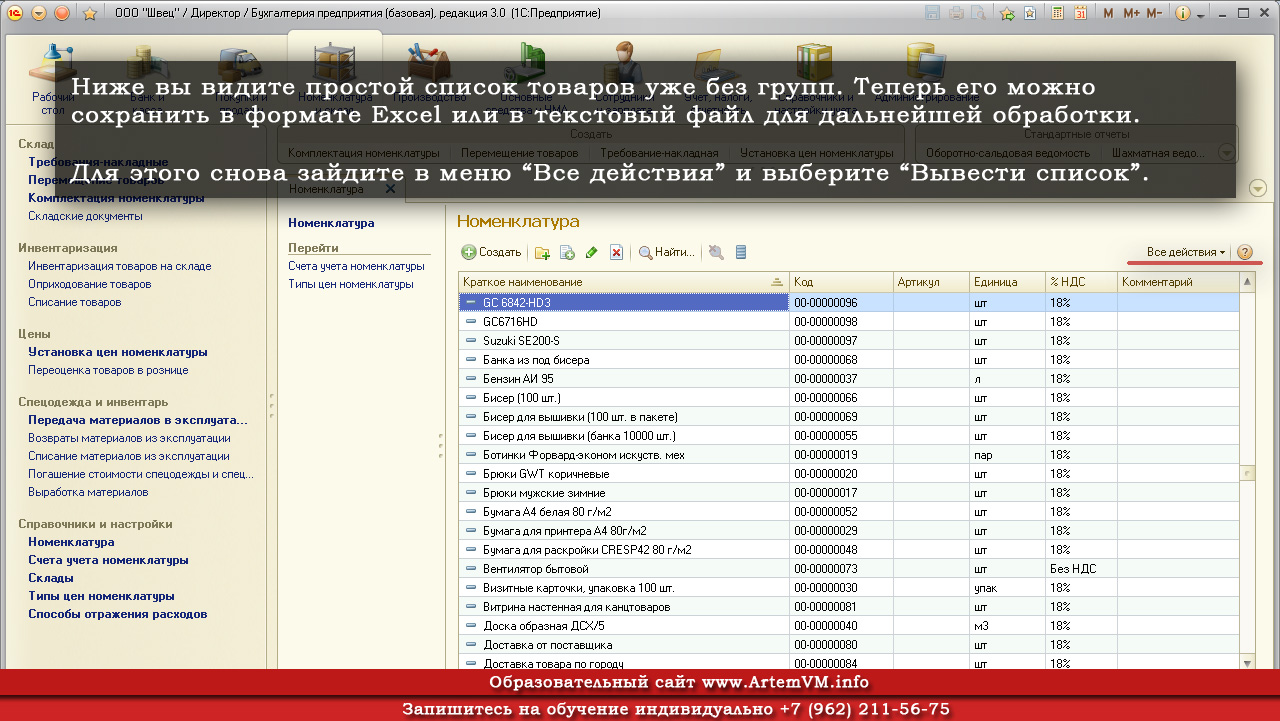Click the item icon beside Банка из под бисера
Screen dimensions: 1280x721
click(x=471, y=360)
